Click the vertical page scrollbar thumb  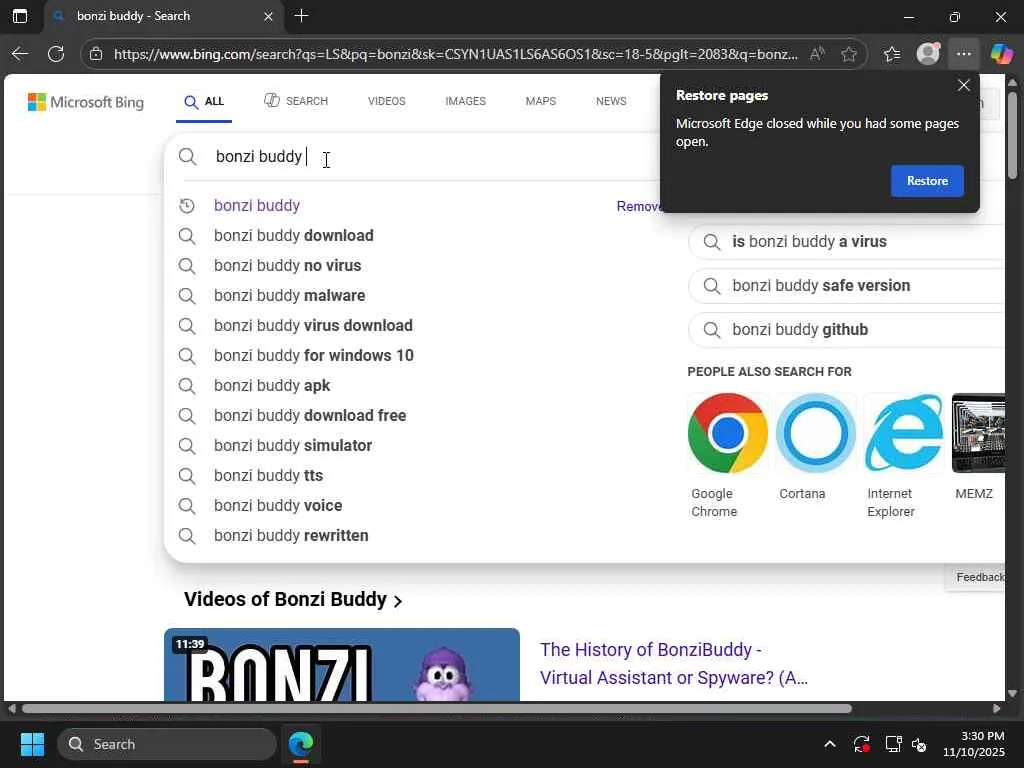click(x=1012, y=135)
